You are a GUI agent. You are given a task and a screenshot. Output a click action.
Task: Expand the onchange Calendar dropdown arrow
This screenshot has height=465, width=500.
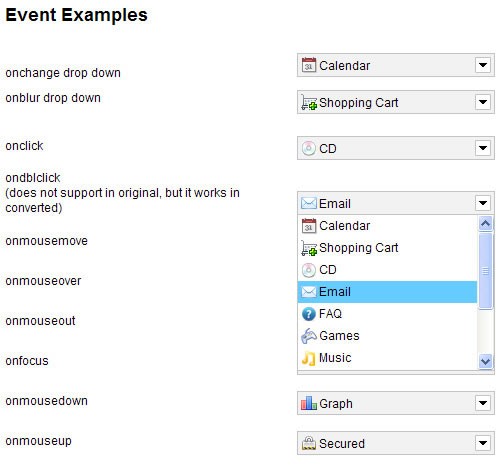(483, 65)
